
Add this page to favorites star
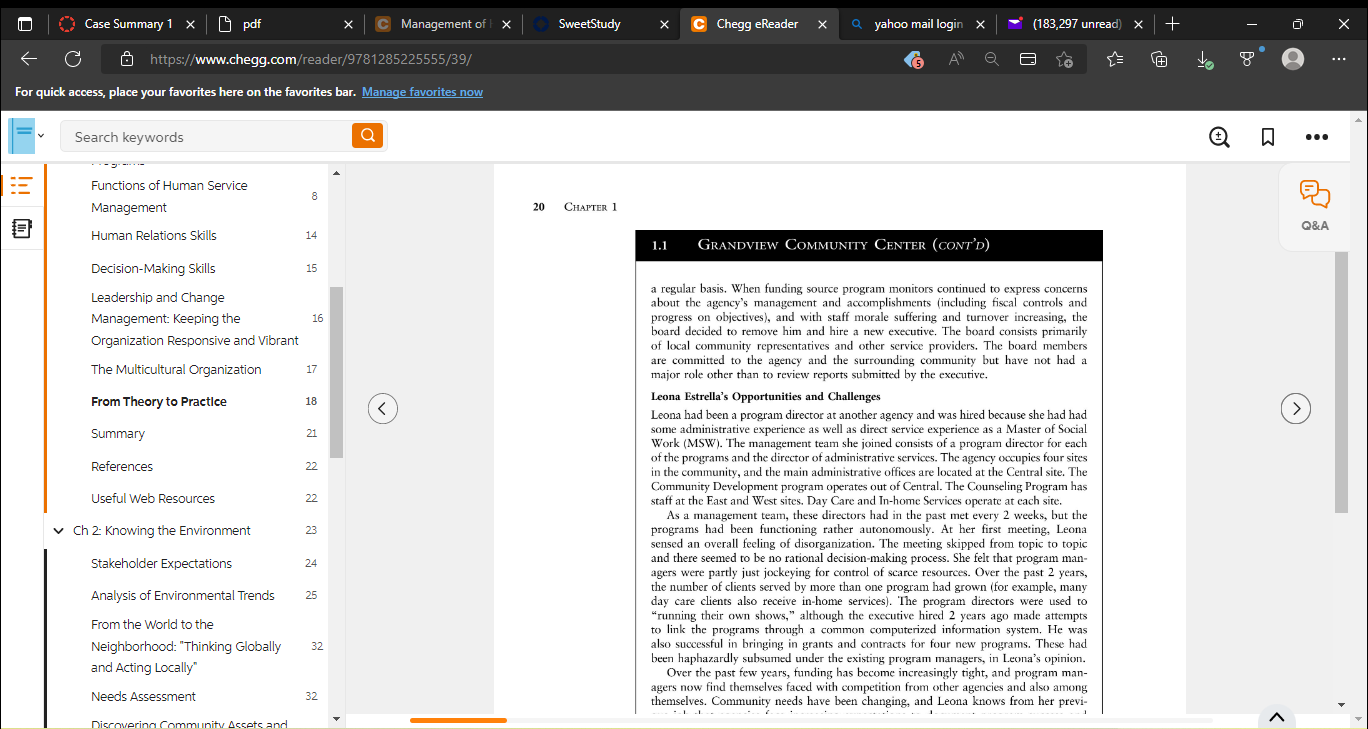click(x=1065, y=59)
